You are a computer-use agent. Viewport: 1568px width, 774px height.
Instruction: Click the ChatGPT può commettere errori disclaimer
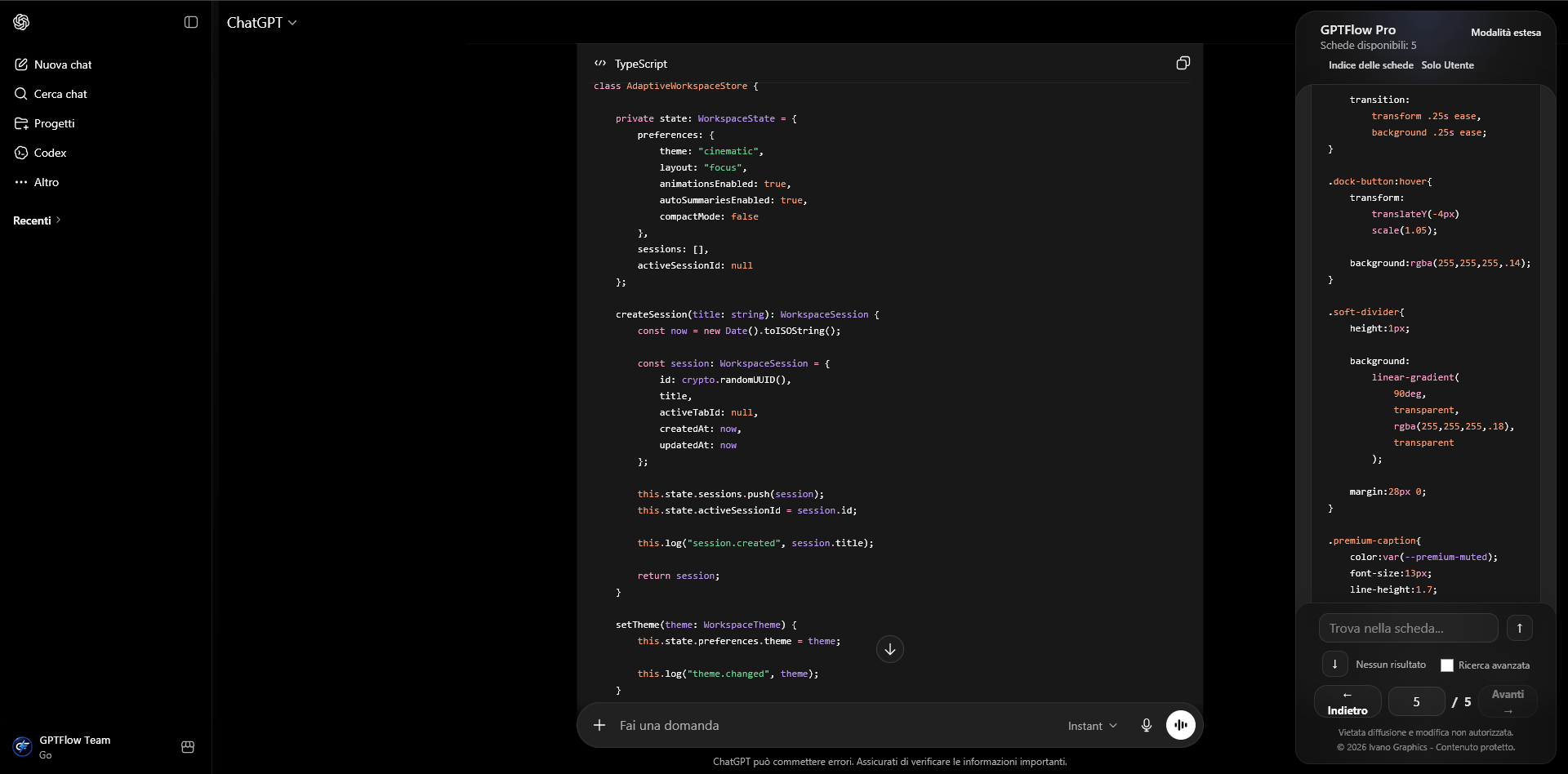(890, 762)
